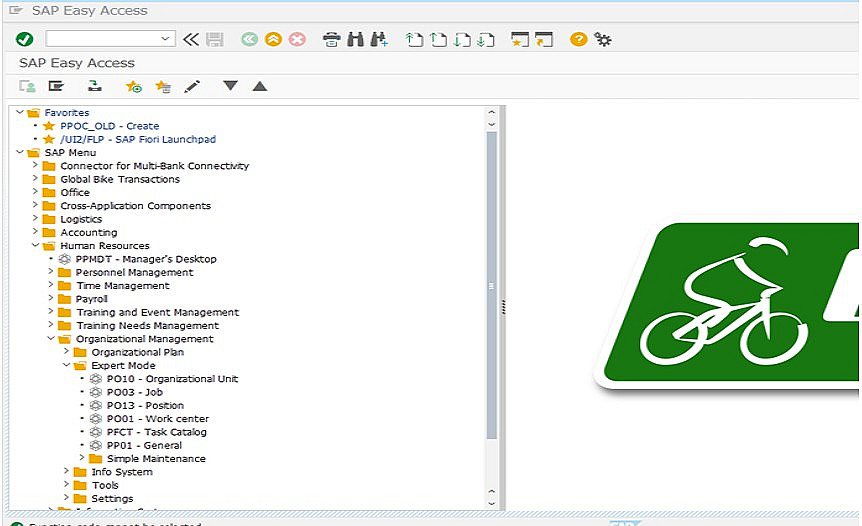The image size is (862, 526).
Task: Click the User Menu icon
Action: tap(27, 86)
